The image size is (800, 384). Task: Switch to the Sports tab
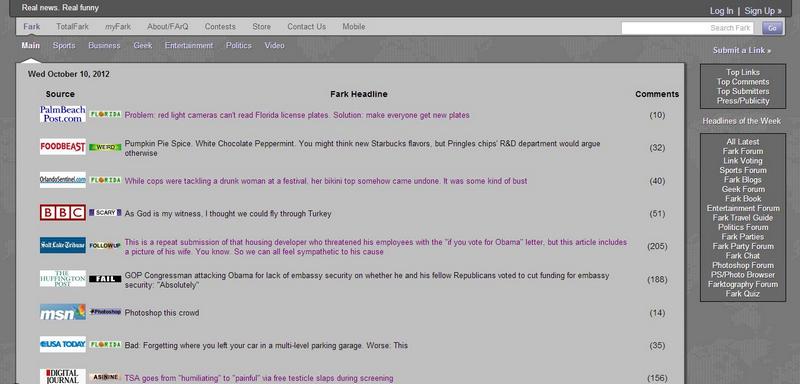point(64,45)
